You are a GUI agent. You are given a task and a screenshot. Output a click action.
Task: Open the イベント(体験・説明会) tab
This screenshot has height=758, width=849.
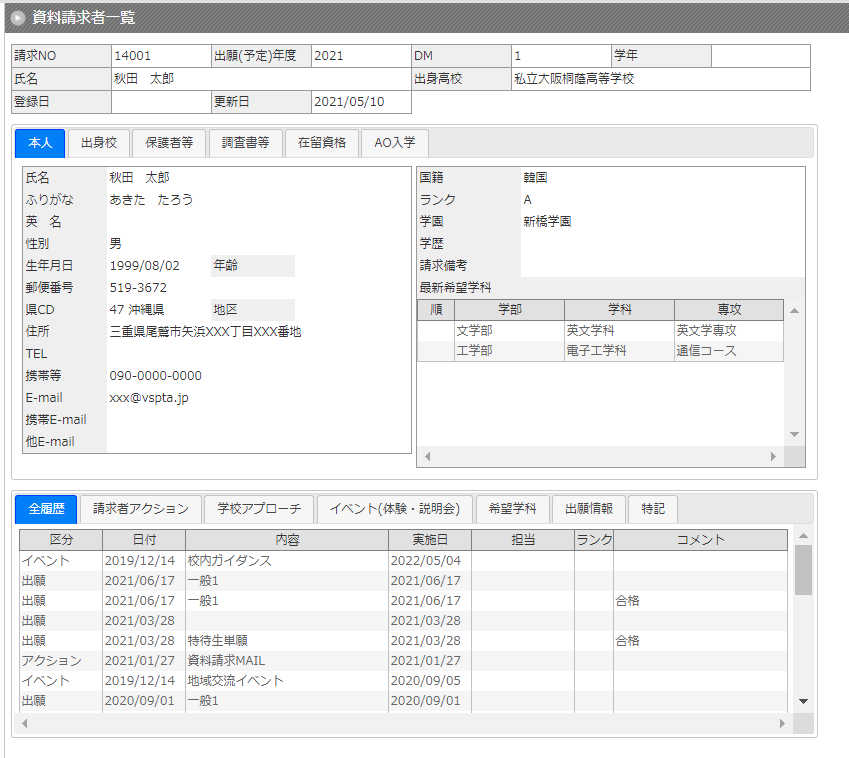pyautogui.click(x=395, y=509)
